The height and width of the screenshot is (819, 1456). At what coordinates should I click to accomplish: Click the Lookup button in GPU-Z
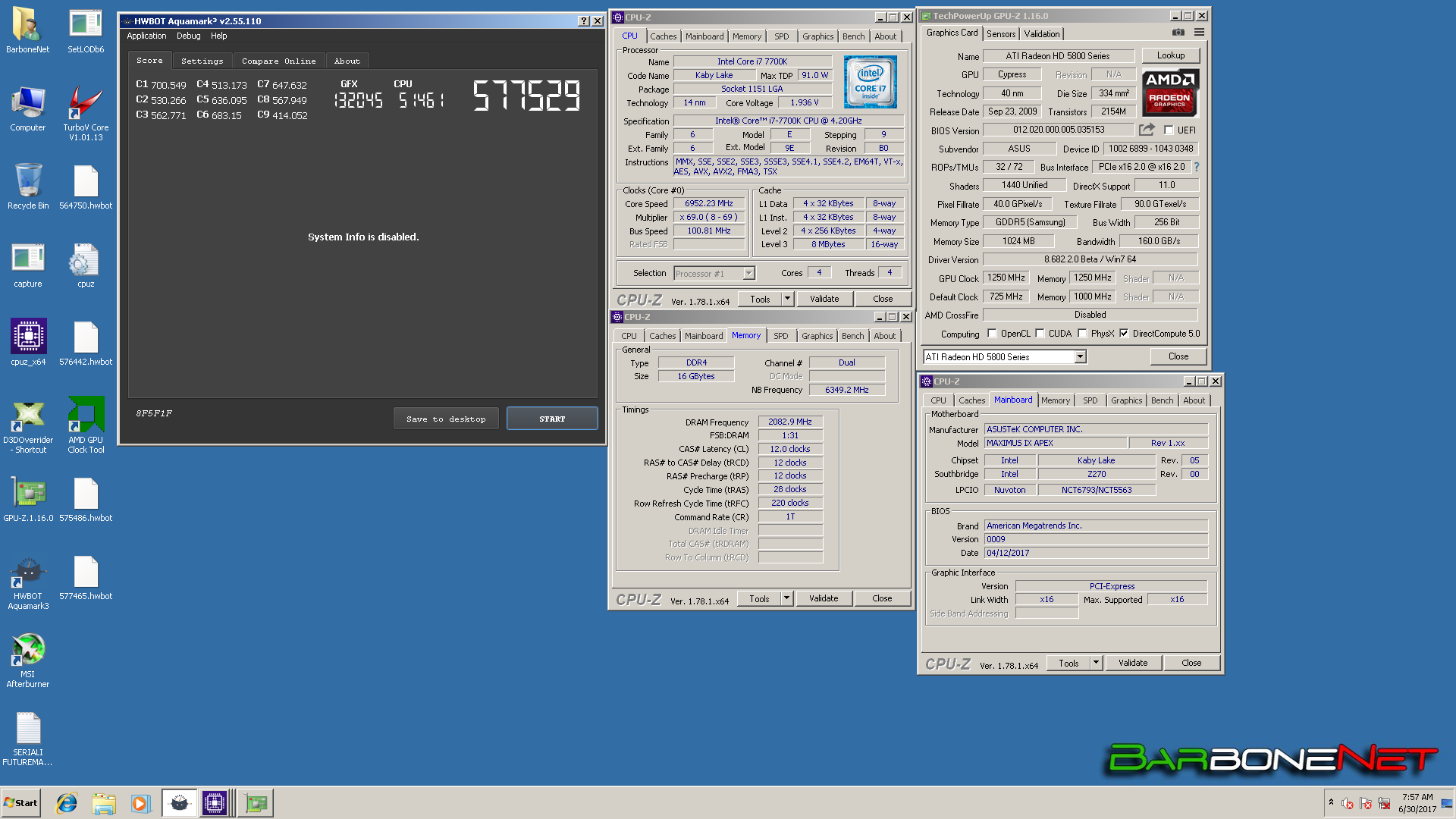pos(1171,55)
